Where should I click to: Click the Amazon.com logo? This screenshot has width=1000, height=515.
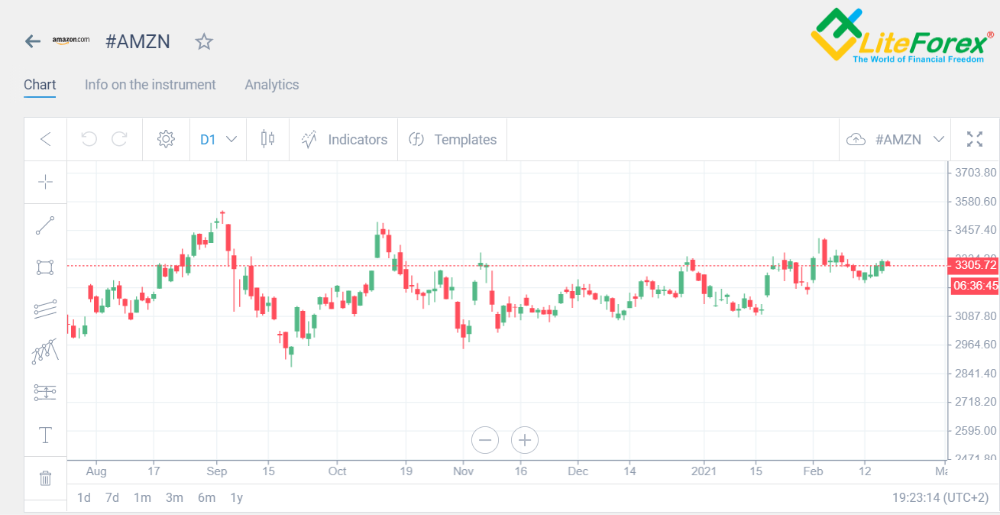pyautogui.click(x=71, y=41)
